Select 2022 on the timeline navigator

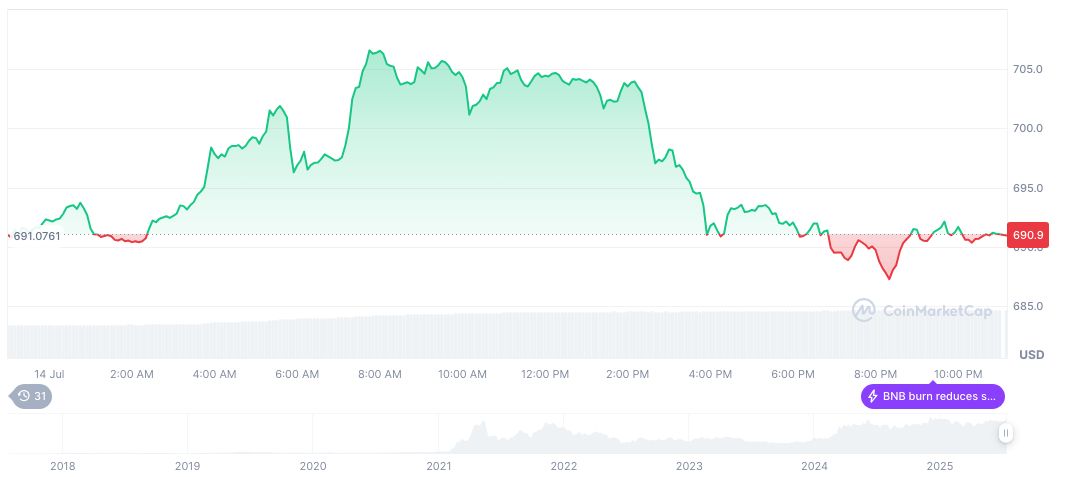point(564,466)
